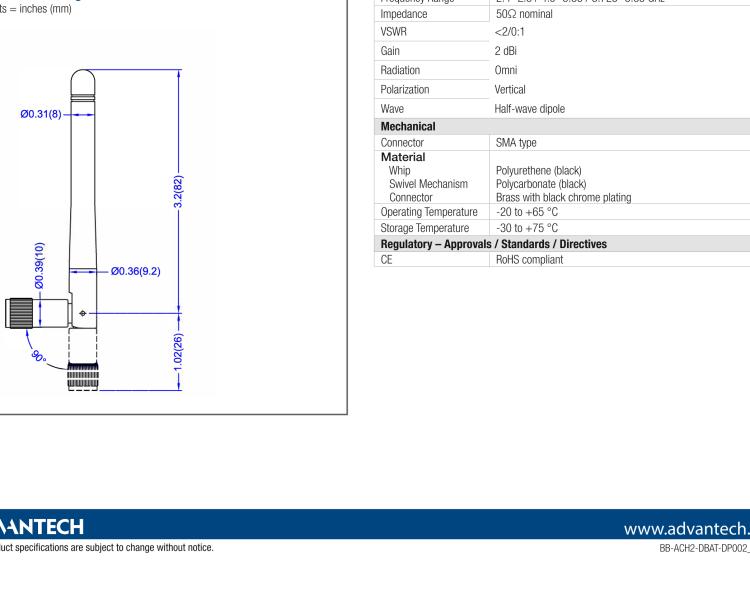Click the antenna whip tip in drawing
Screen dimensions: 750x591
tap(82, 80)
